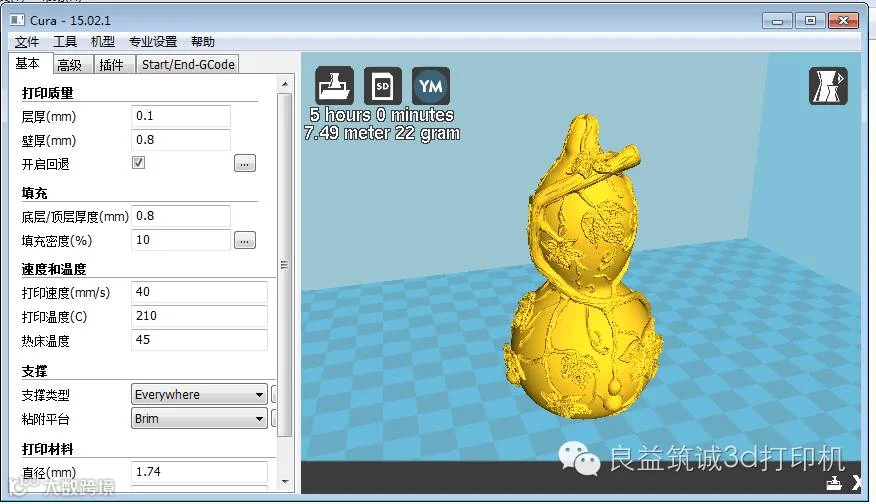Click the SD card save icon
Viewport: 876px width, 504px height.
click(383, 86)
